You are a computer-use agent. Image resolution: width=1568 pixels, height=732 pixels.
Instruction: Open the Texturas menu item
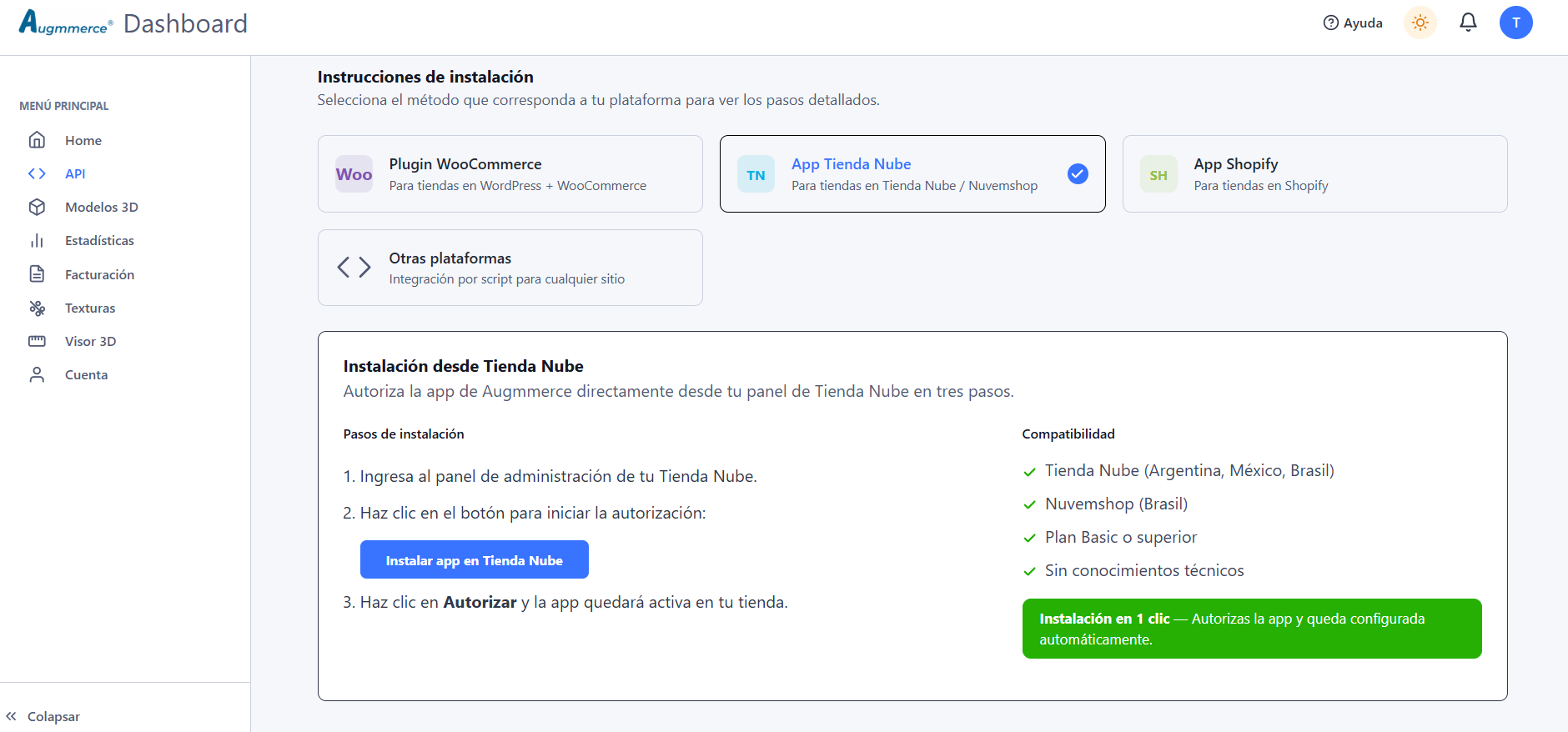tap(90, 308)
